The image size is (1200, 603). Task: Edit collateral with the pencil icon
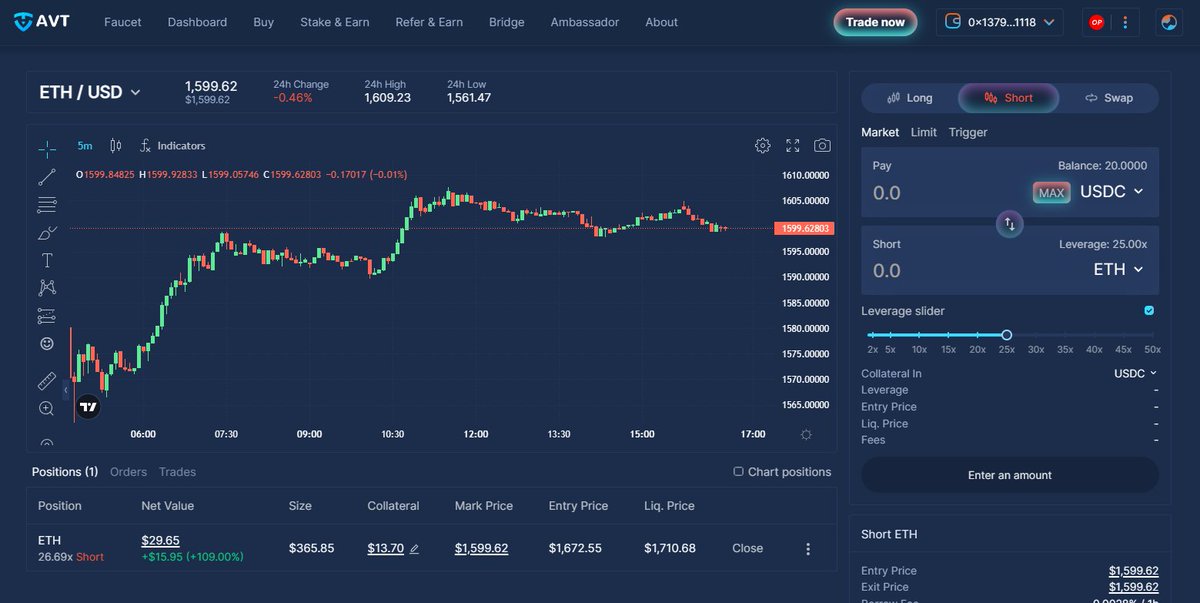[x=415, y=549]
